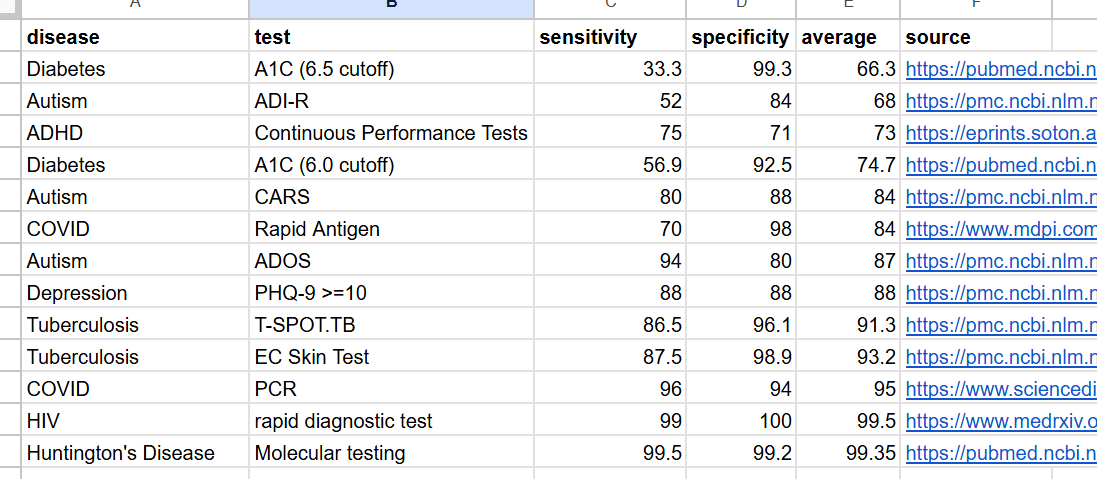Select the "Rapid Antigen" test cell

(x=317, y=229)
